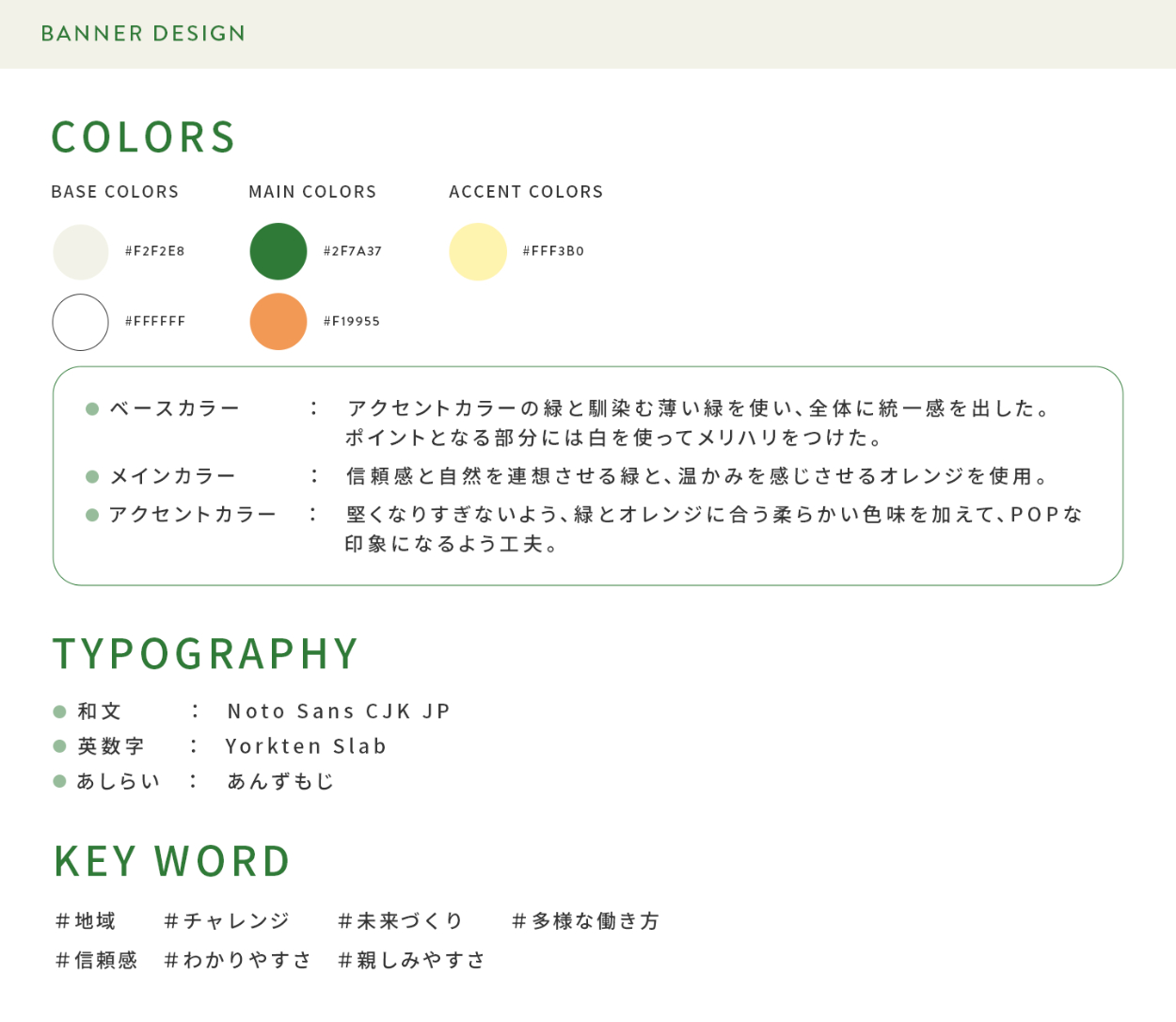Click the #地域 keyword tag
Screen dimensions: 1176x1022
click(86, 921)
